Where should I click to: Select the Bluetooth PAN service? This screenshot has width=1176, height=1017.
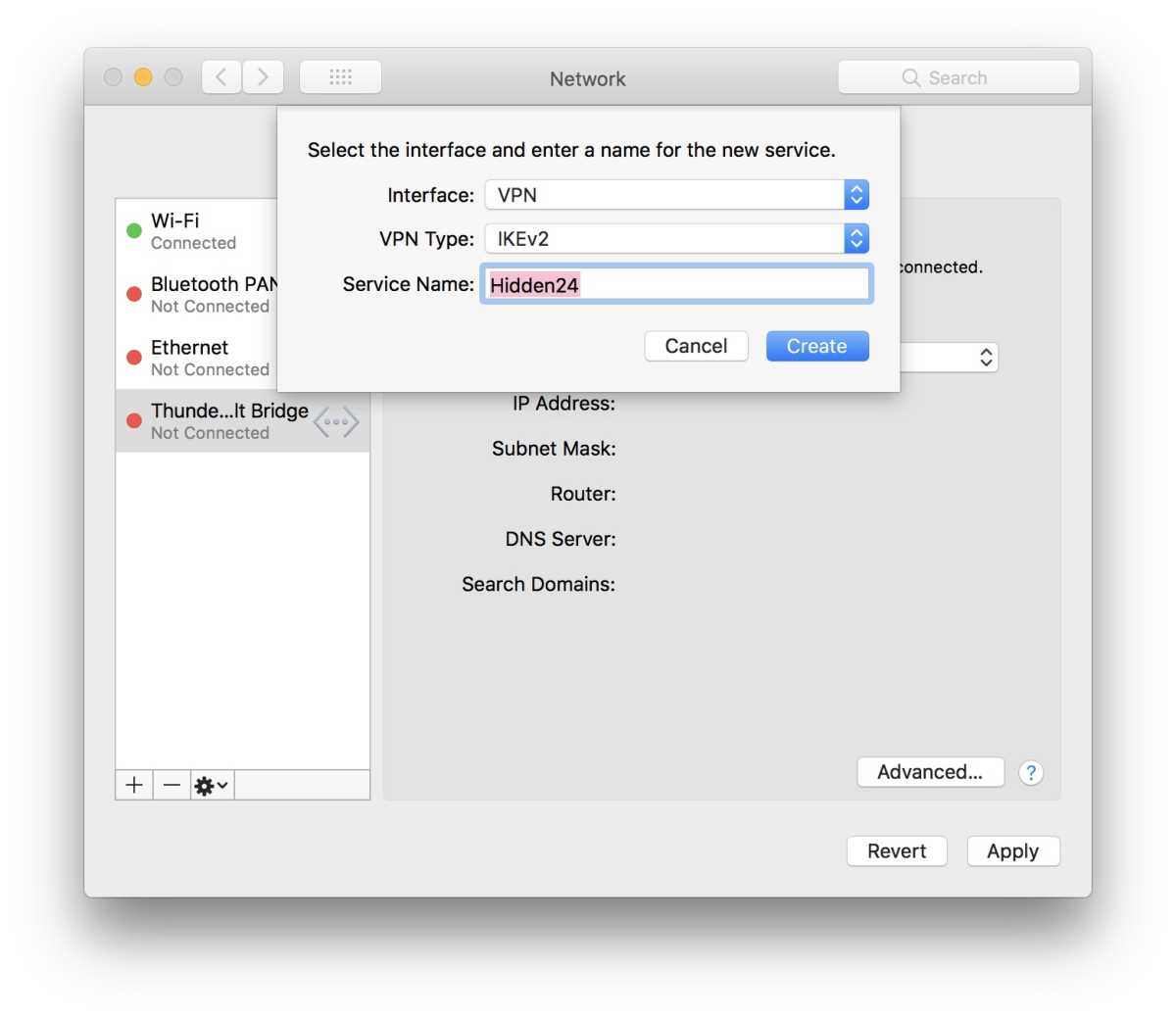pos(196,294)
